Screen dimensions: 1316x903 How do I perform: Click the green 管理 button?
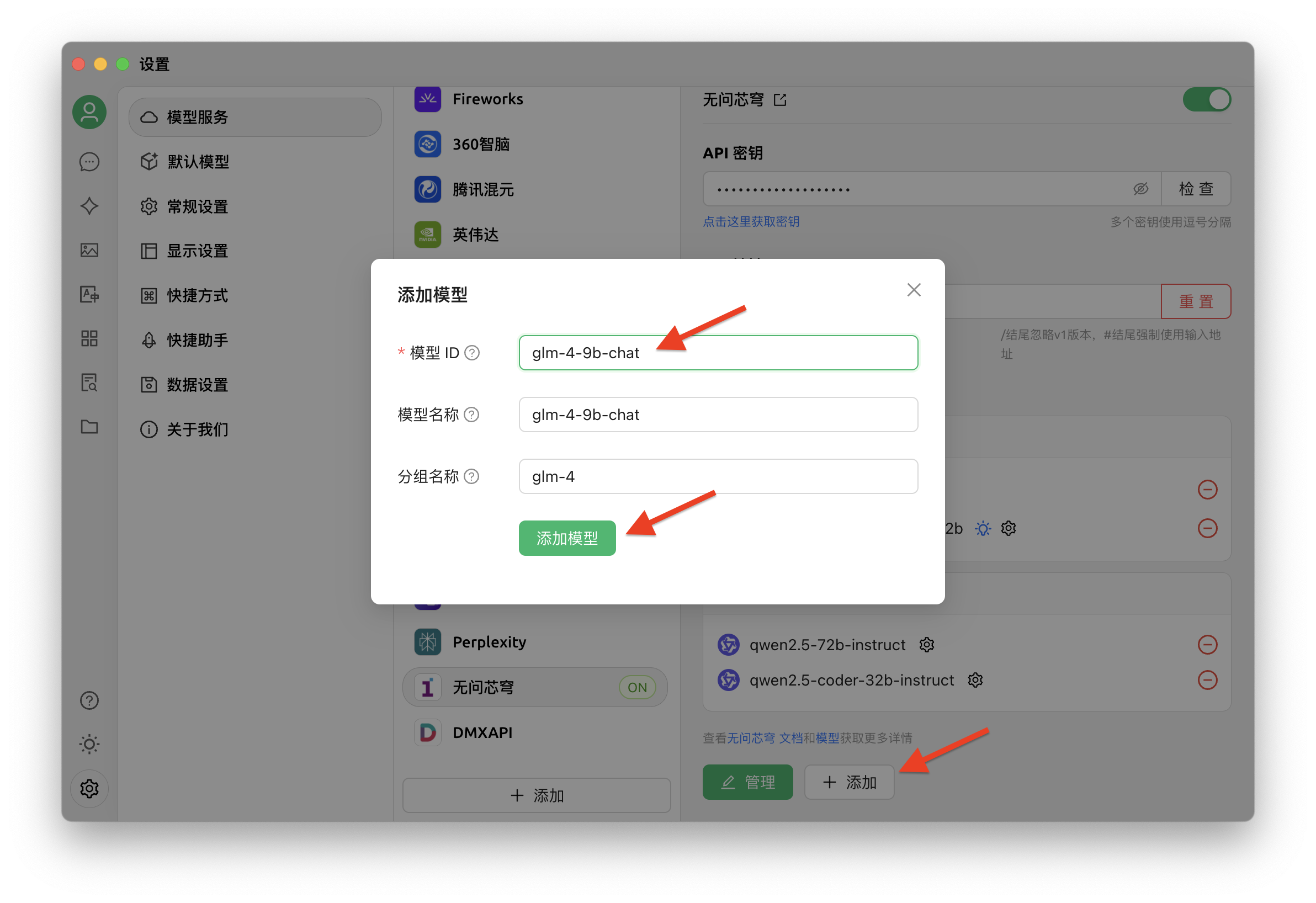(747, 783)
